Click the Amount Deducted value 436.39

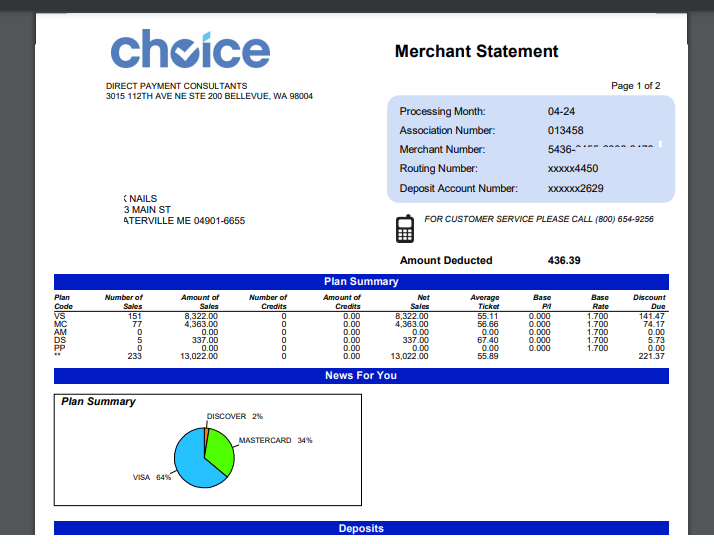(564, 260)
